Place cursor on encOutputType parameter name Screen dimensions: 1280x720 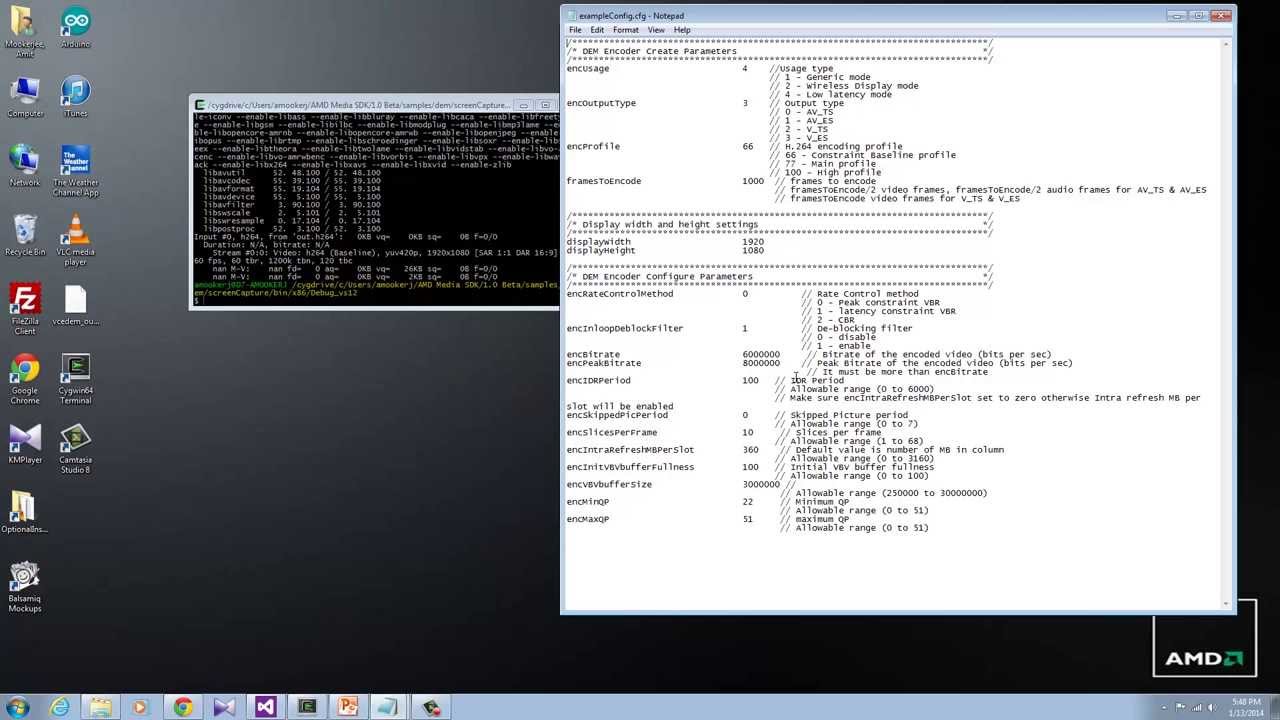pos(601,103)
